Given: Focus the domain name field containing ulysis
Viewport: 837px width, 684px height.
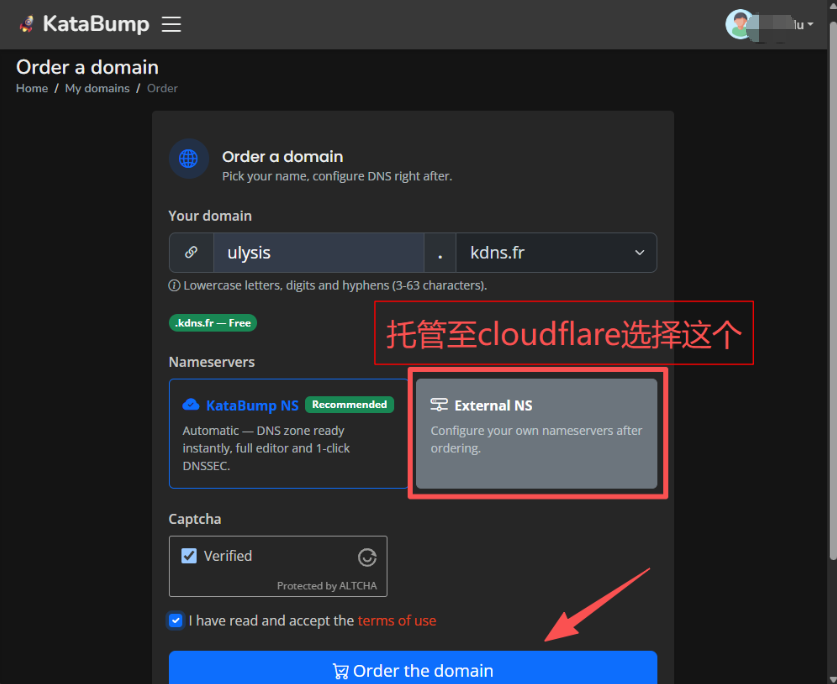Looking at the screenshot, I should coord(319,252).
